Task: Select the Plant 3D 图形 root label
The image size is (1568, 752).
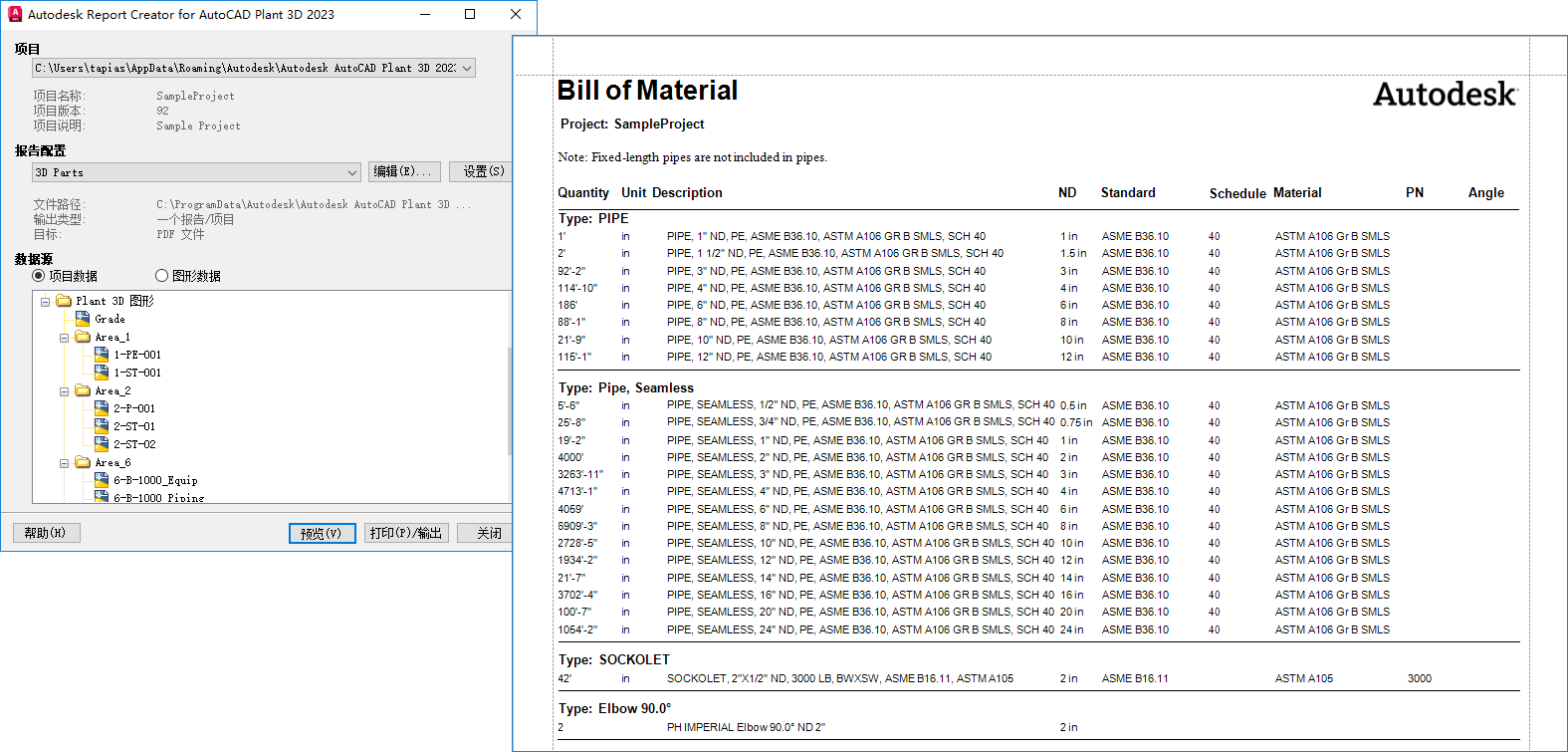Action: pos(114,301)
